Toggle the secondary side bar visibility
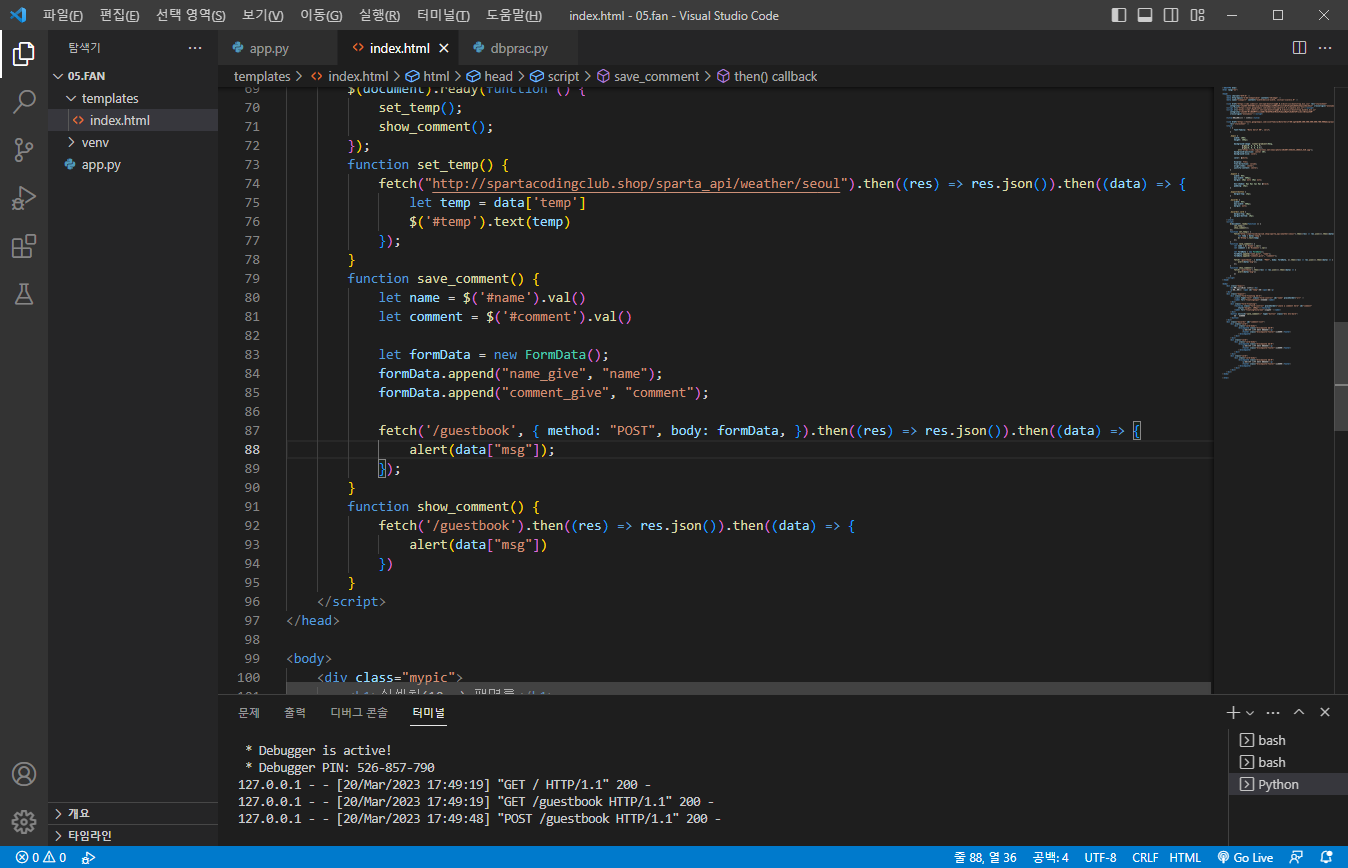Screen dimensions: 1348x868 point(1171,15)
